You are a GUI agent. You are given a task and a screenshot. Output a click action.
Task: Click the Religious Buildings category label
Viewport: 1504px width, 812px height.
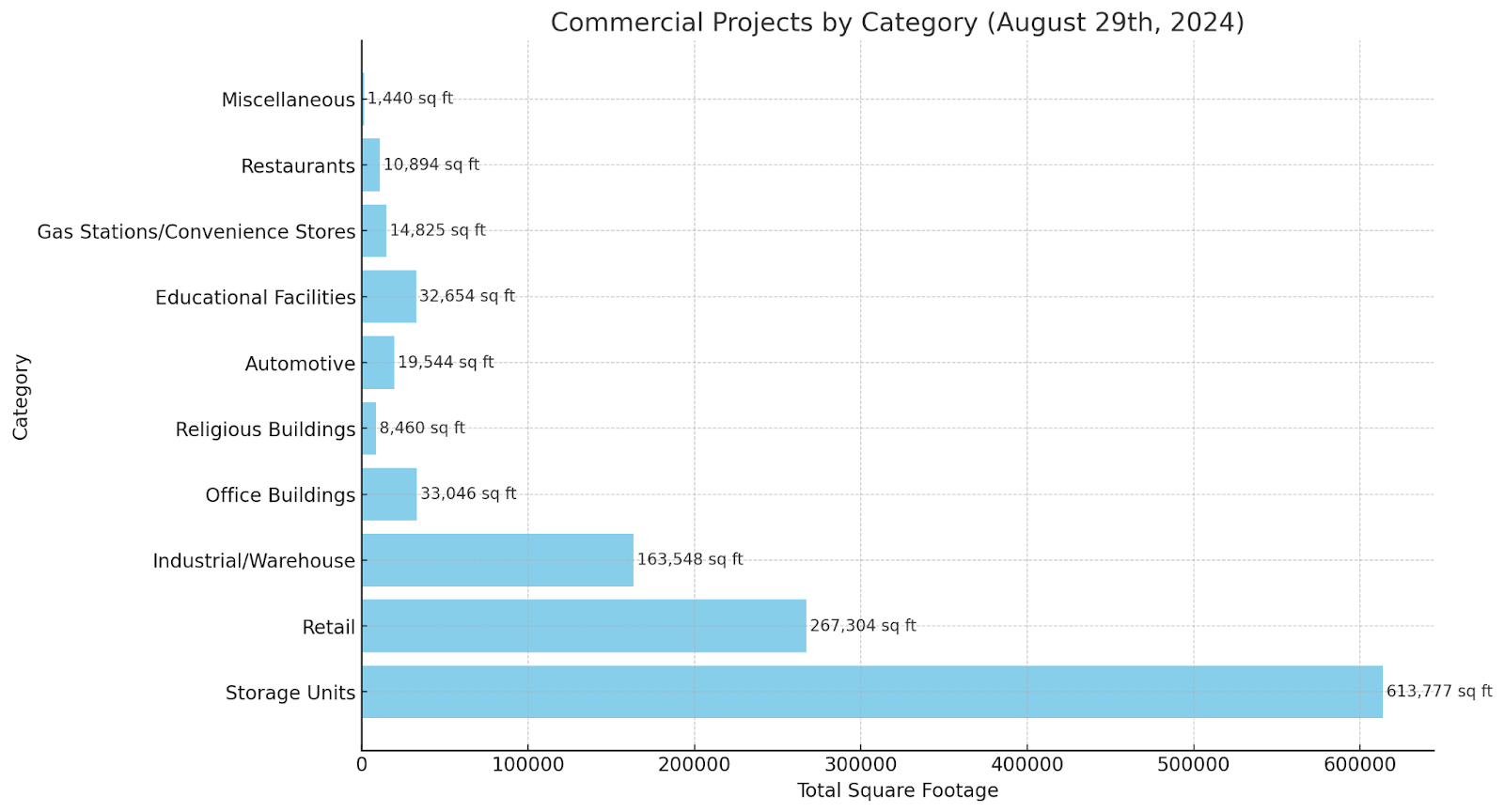point(265,429)
